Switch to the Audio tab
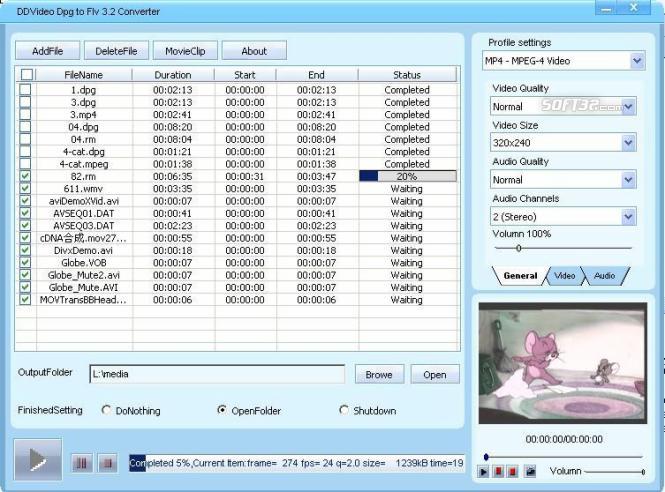 pyautogui.click(x=604, y=276)
